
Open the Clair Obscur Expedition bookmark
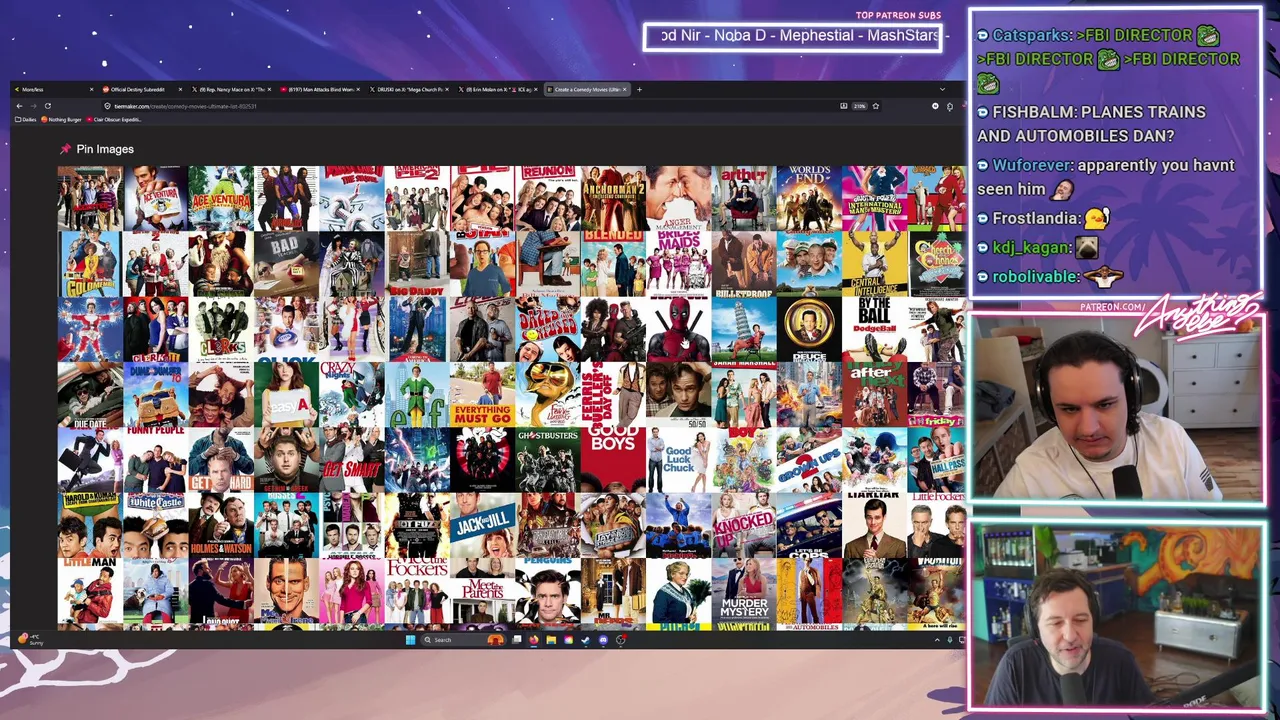115,119
